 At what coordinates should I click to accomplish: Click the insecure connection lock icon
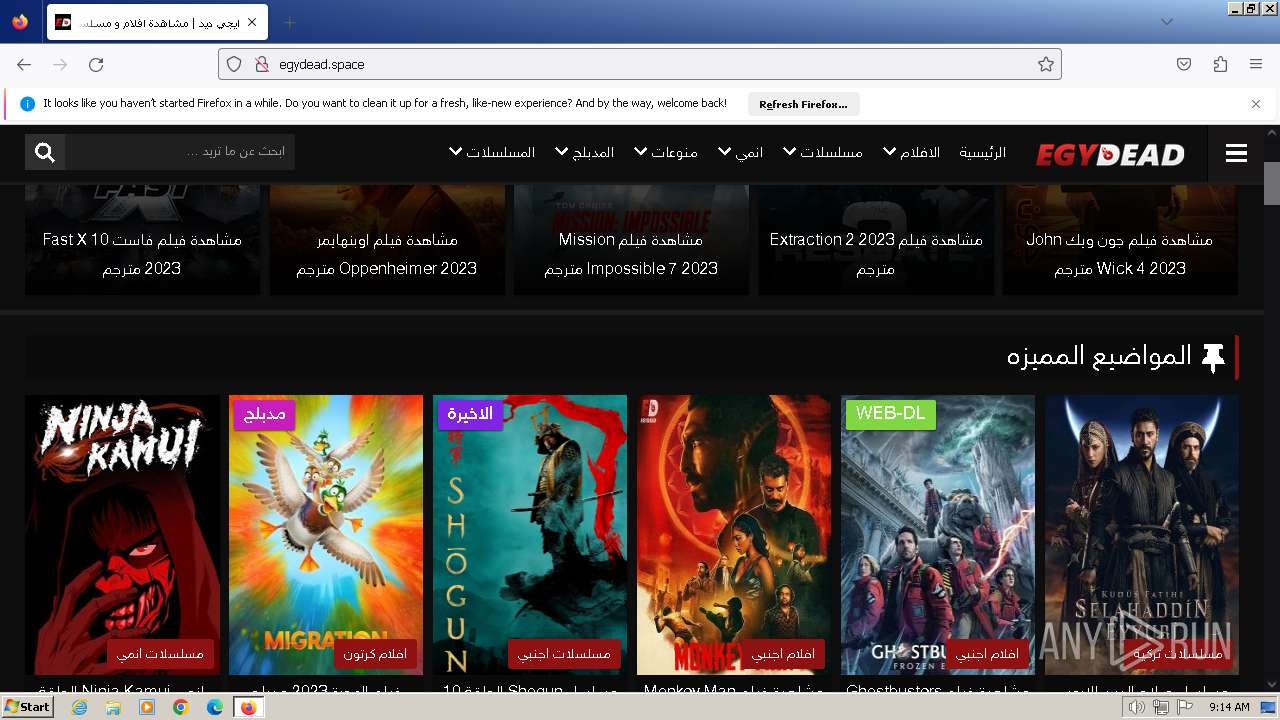261,64
